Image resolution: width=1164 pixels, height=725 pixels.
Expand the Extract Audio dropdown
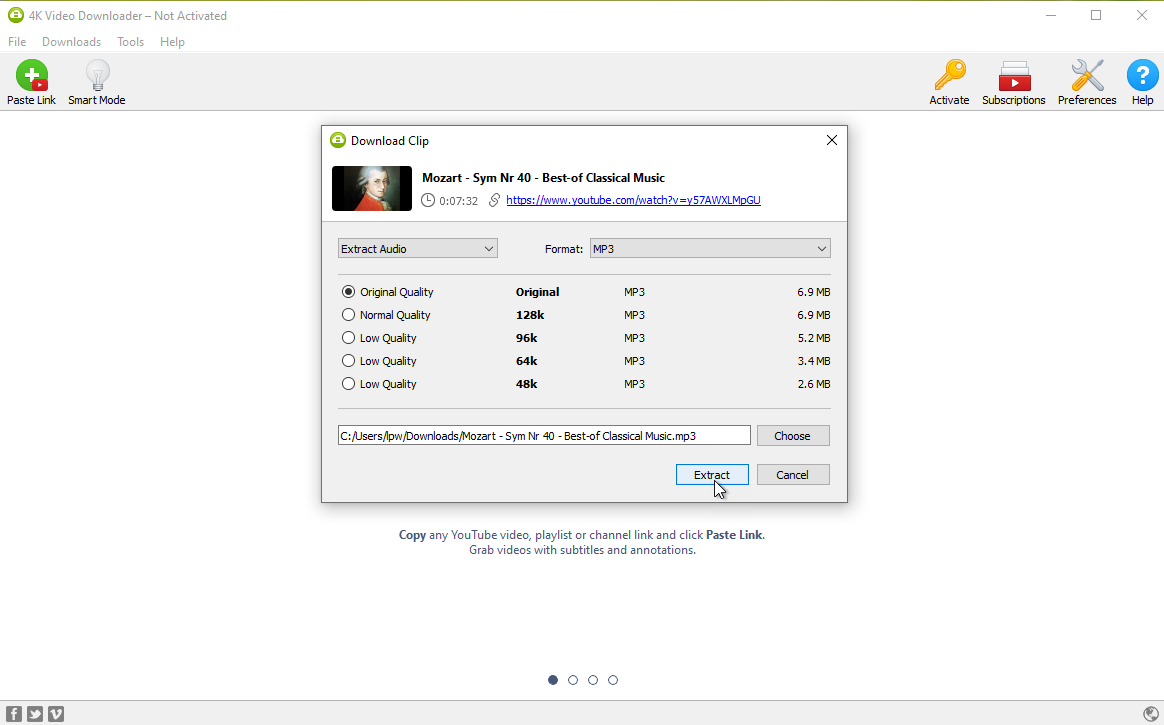click(x=417, y=249)
